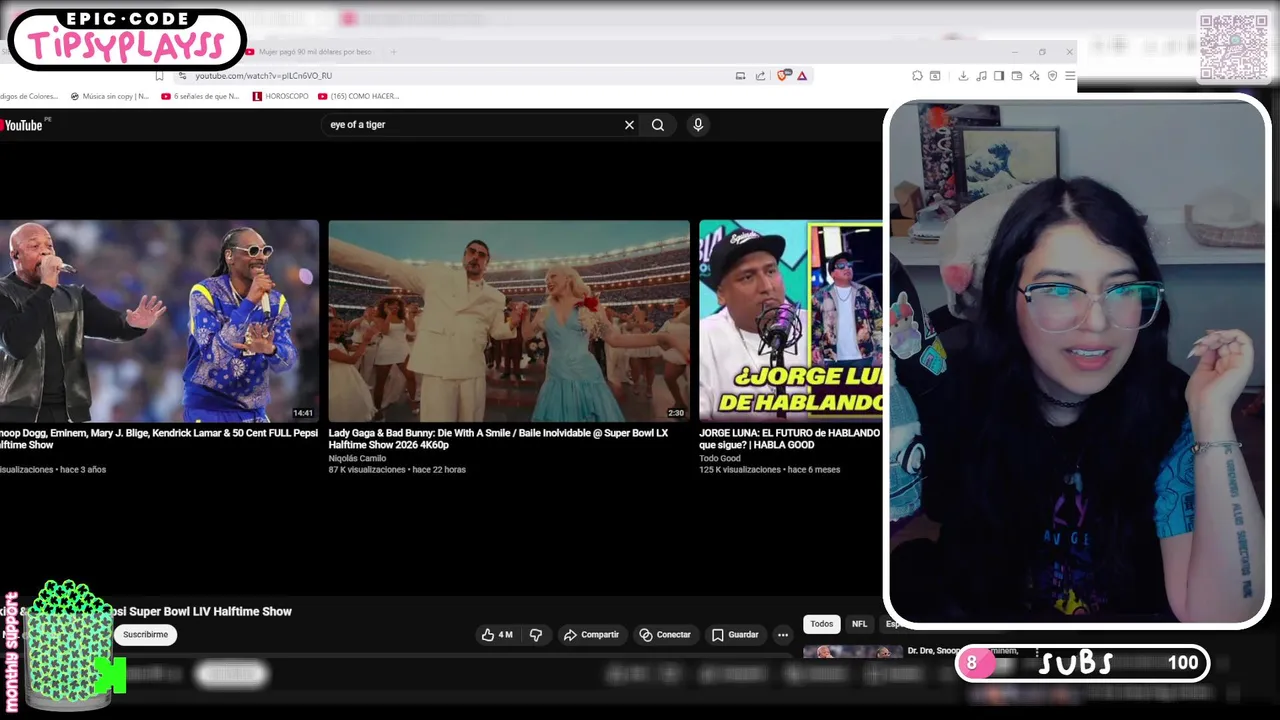This screenshot has width=1280, height=720.
Task: Open the JORGE LUNA video thumbnail
Action: pos(791,321)
